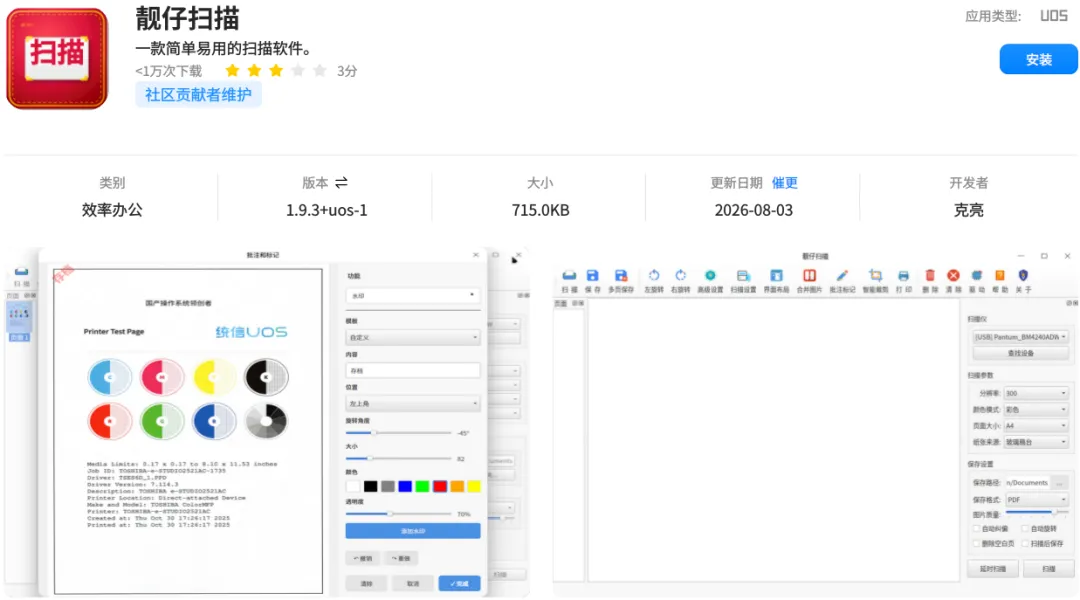Click the 界面布局 layout icon
Viewport: 1080px width, 600px height.
(x=776, y=276)
